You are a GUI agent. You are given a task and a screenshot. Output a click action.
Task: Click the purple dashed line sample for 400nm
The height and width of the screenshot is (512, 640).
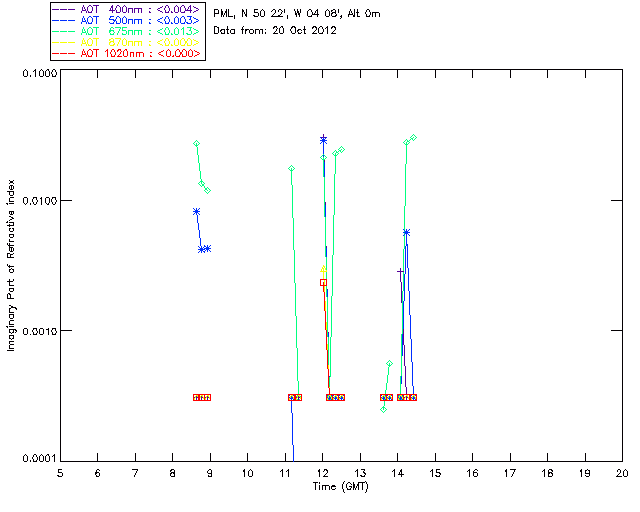64,9
